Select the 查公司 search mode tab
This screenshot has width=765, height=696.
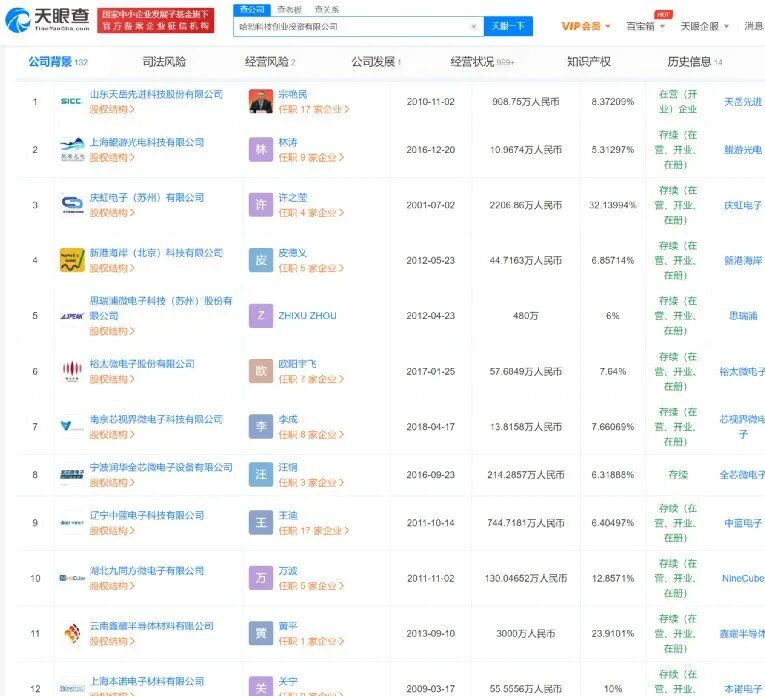[252, 9]
